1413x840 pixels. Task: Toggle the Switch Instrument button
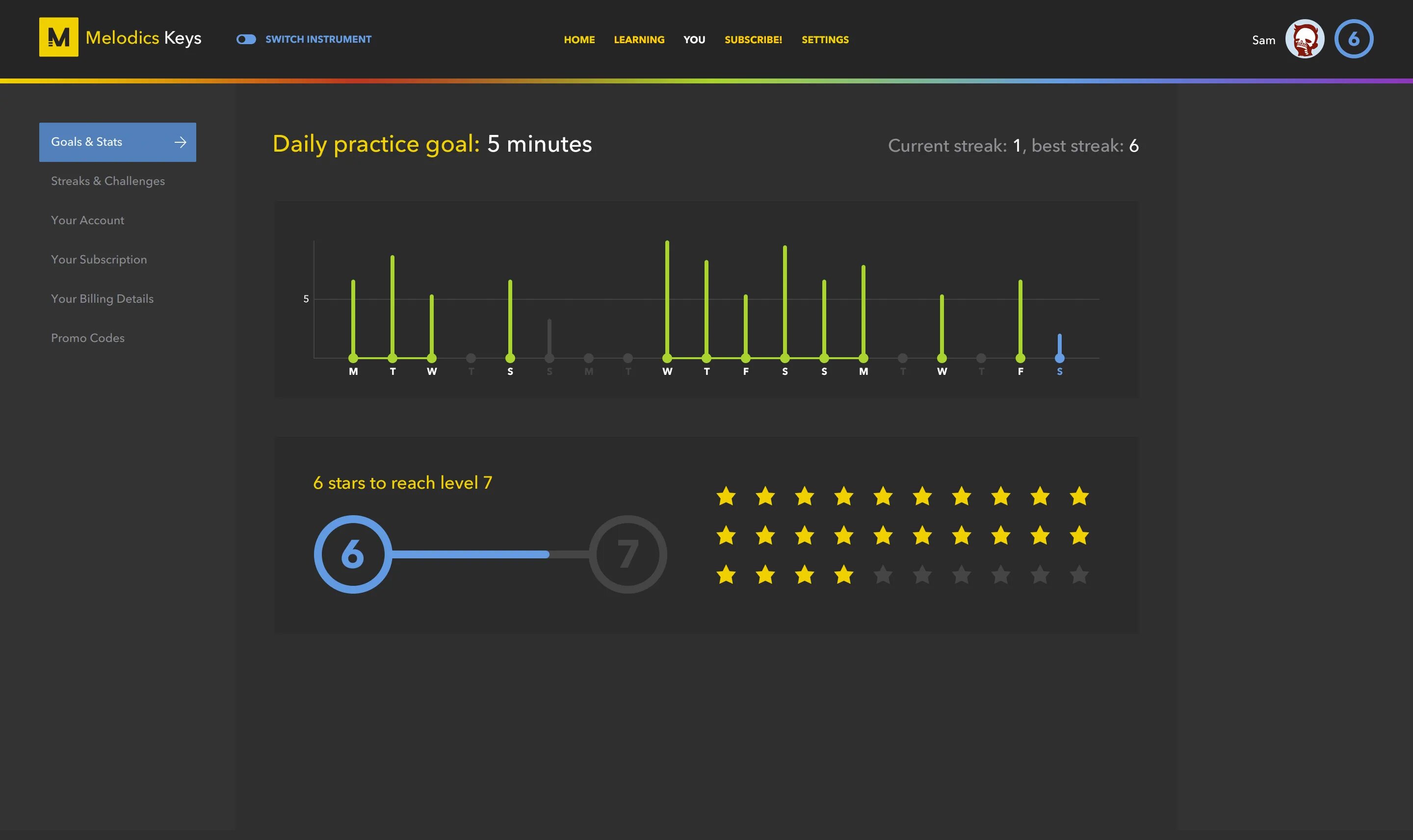[246, 39]
